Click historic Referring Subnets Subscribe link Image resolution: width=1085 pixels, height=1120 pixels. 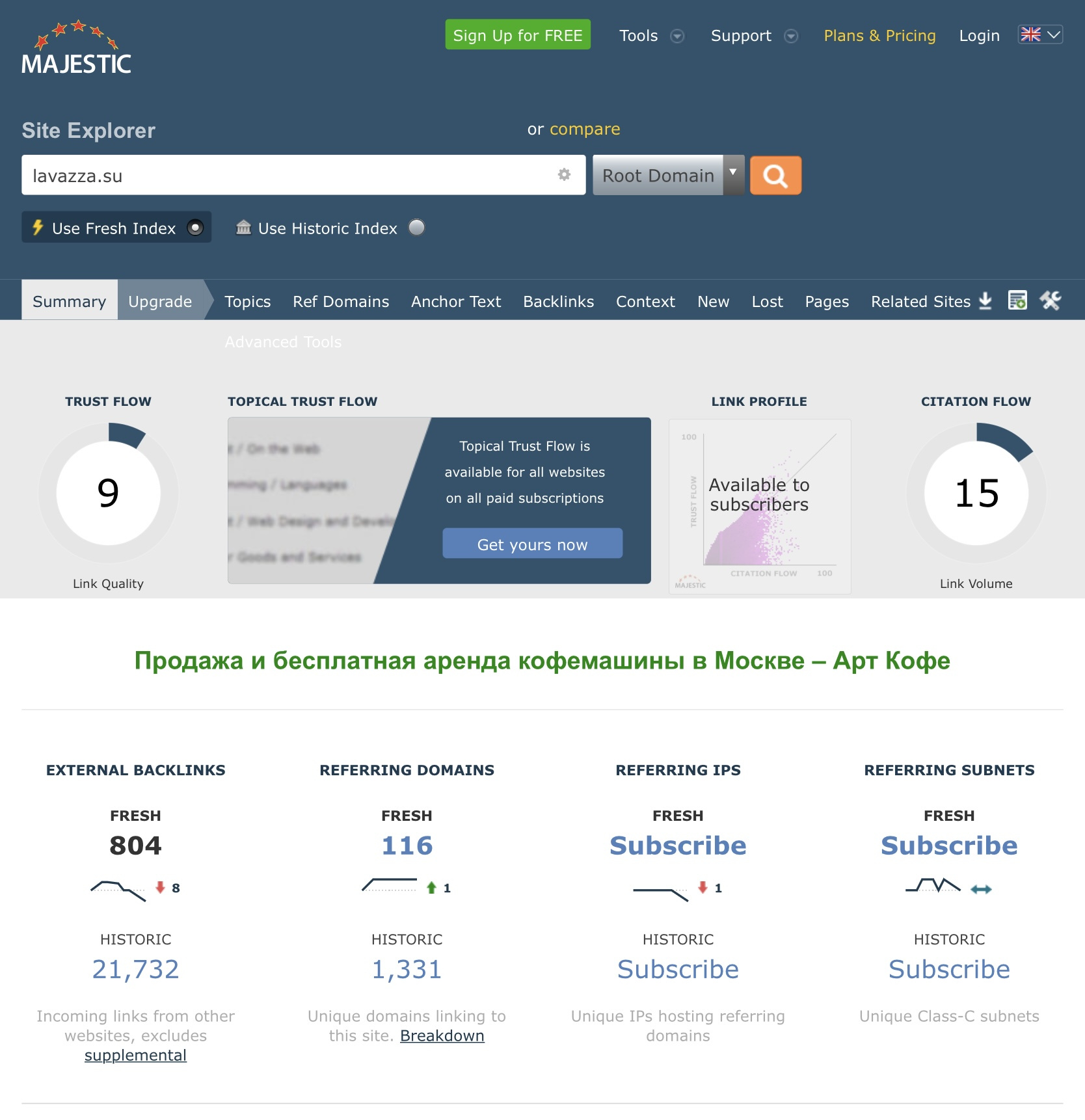point(949,969)
